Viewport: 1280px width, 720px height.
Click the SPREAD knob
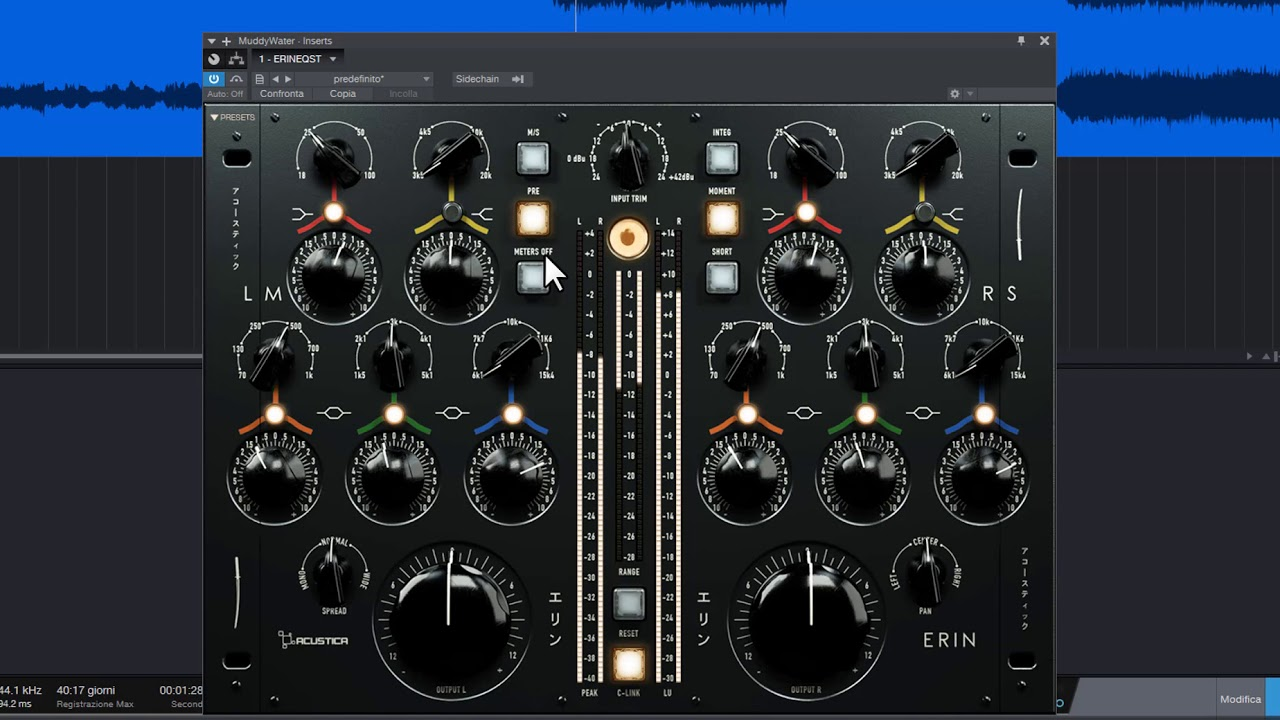[x=334, y=572]
